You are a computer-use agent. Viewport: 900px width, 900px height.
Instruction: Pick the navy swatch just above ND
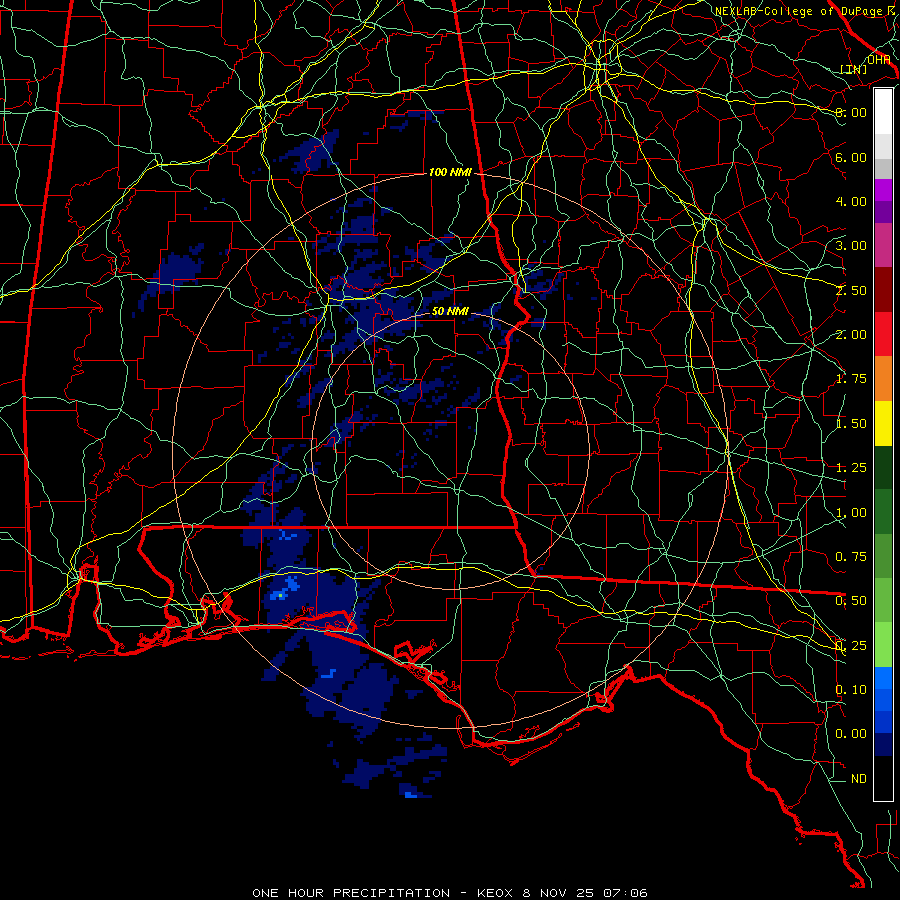pos(883,745)
